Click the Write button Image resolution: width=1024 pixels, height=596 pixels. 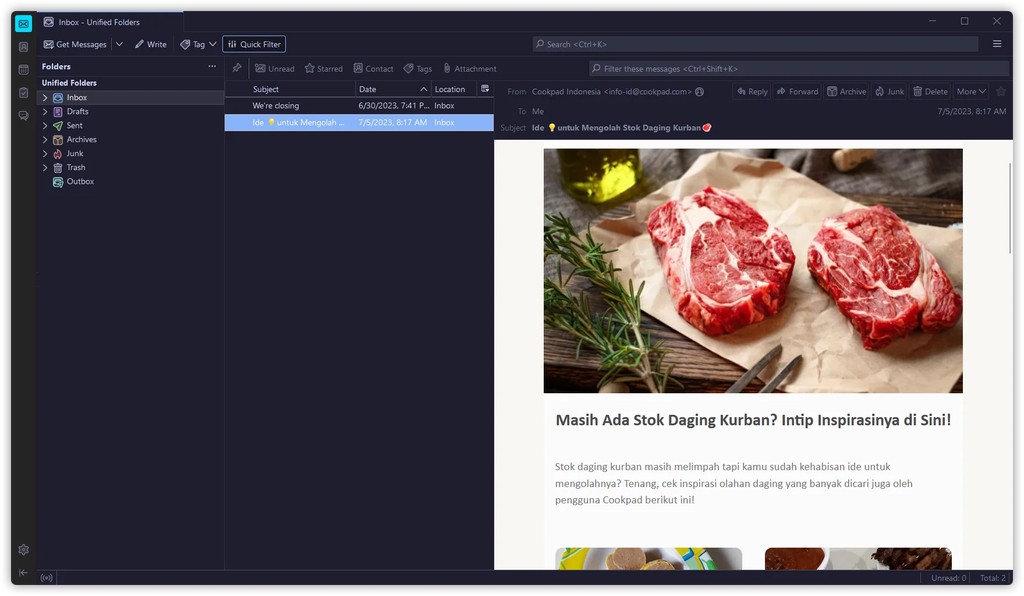(x=151, y=44)
